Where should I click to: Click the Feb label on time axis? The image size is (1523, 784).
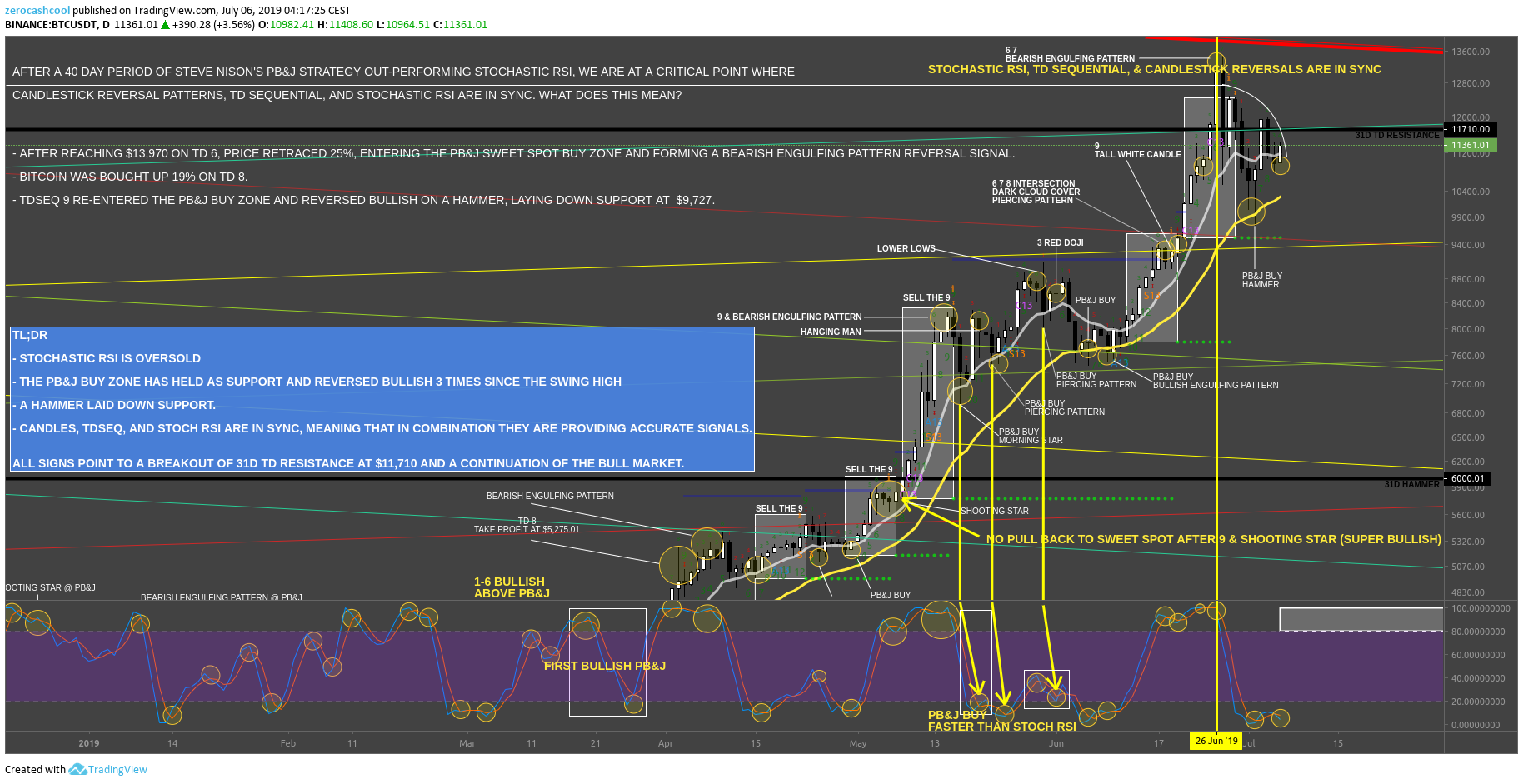click(288, 743)
